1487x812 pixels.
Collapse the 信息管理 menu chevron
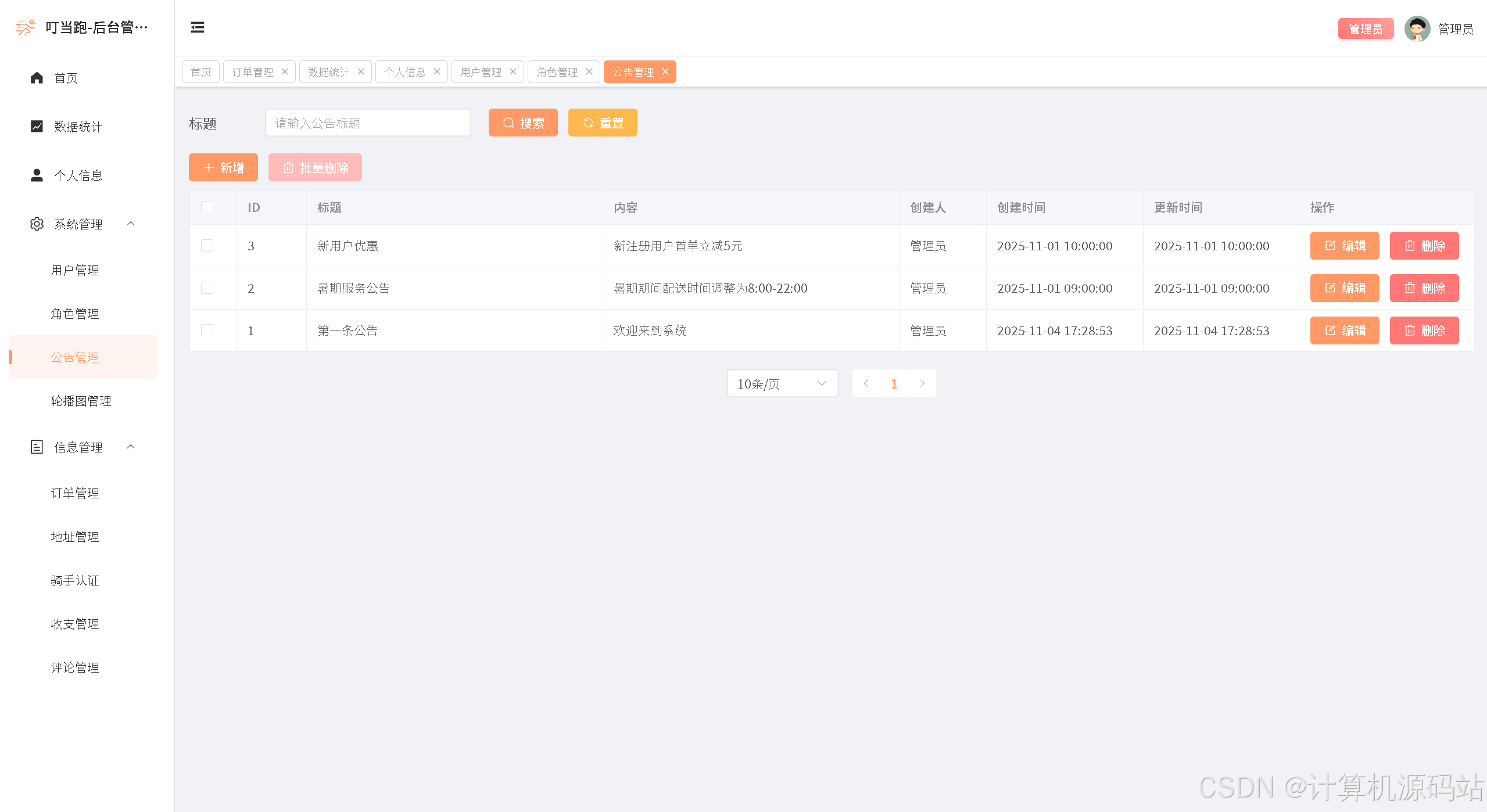coord(131,447)
